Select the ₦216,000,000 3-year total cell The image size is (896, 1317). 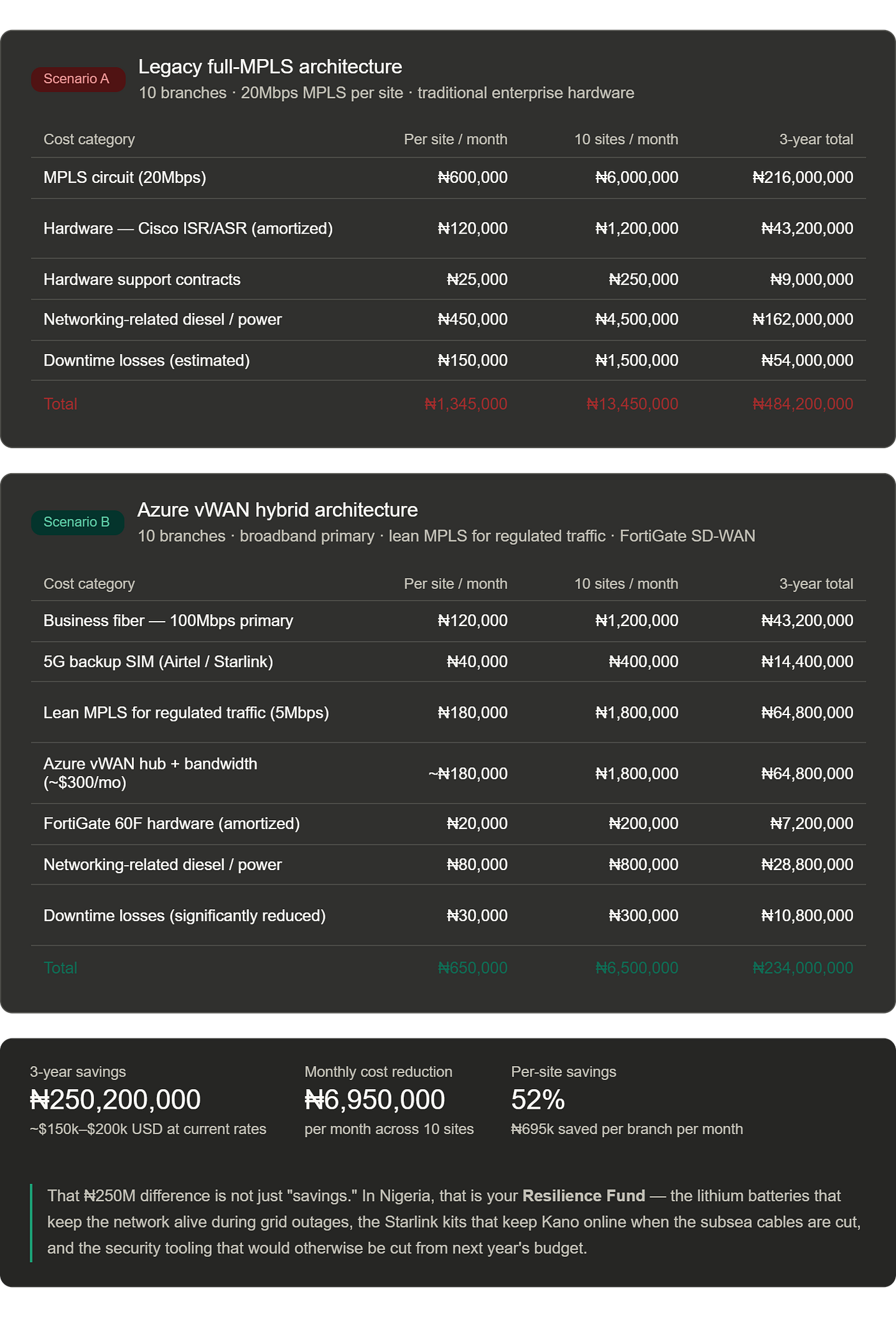(803, 177)
